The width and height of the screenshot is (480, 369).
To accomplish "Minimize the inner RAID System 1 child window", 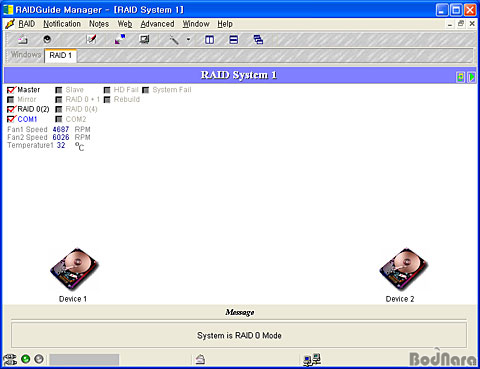I will pyautogui.click(x=450, y=24).
